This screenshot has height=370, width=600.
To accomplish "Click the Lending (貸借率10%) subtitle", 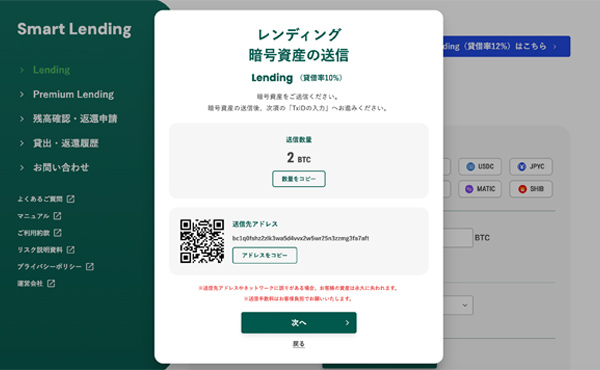I will [297, 78].
